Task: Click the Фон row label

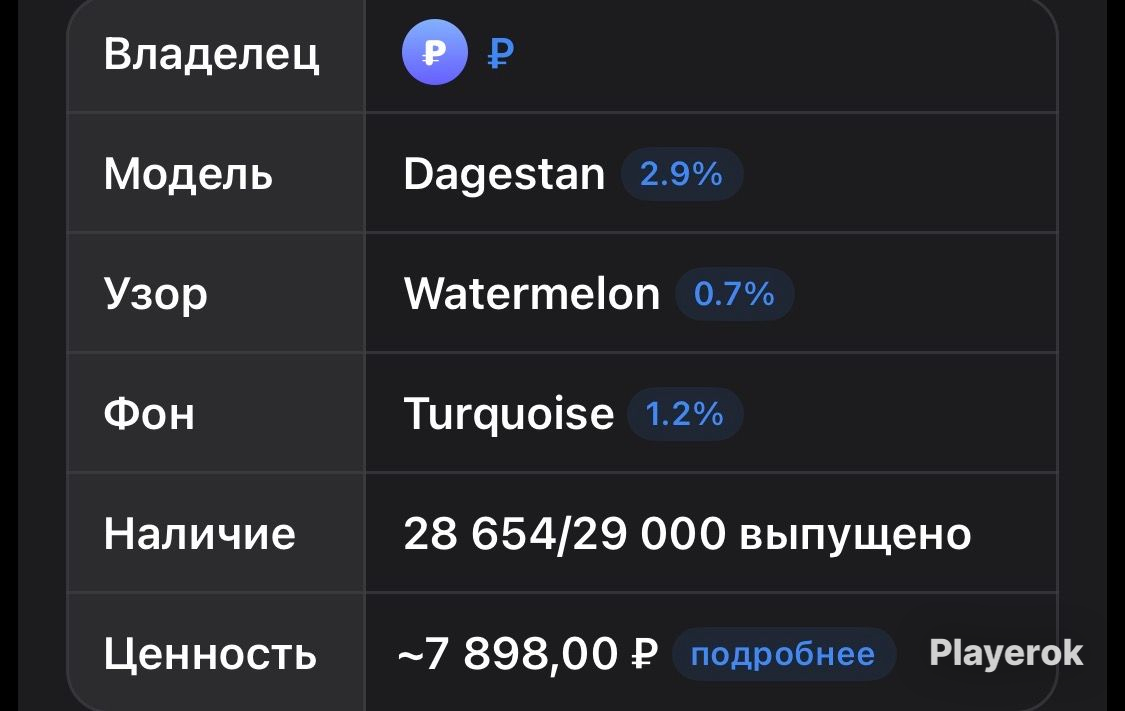Action: (x=149, y=414)
